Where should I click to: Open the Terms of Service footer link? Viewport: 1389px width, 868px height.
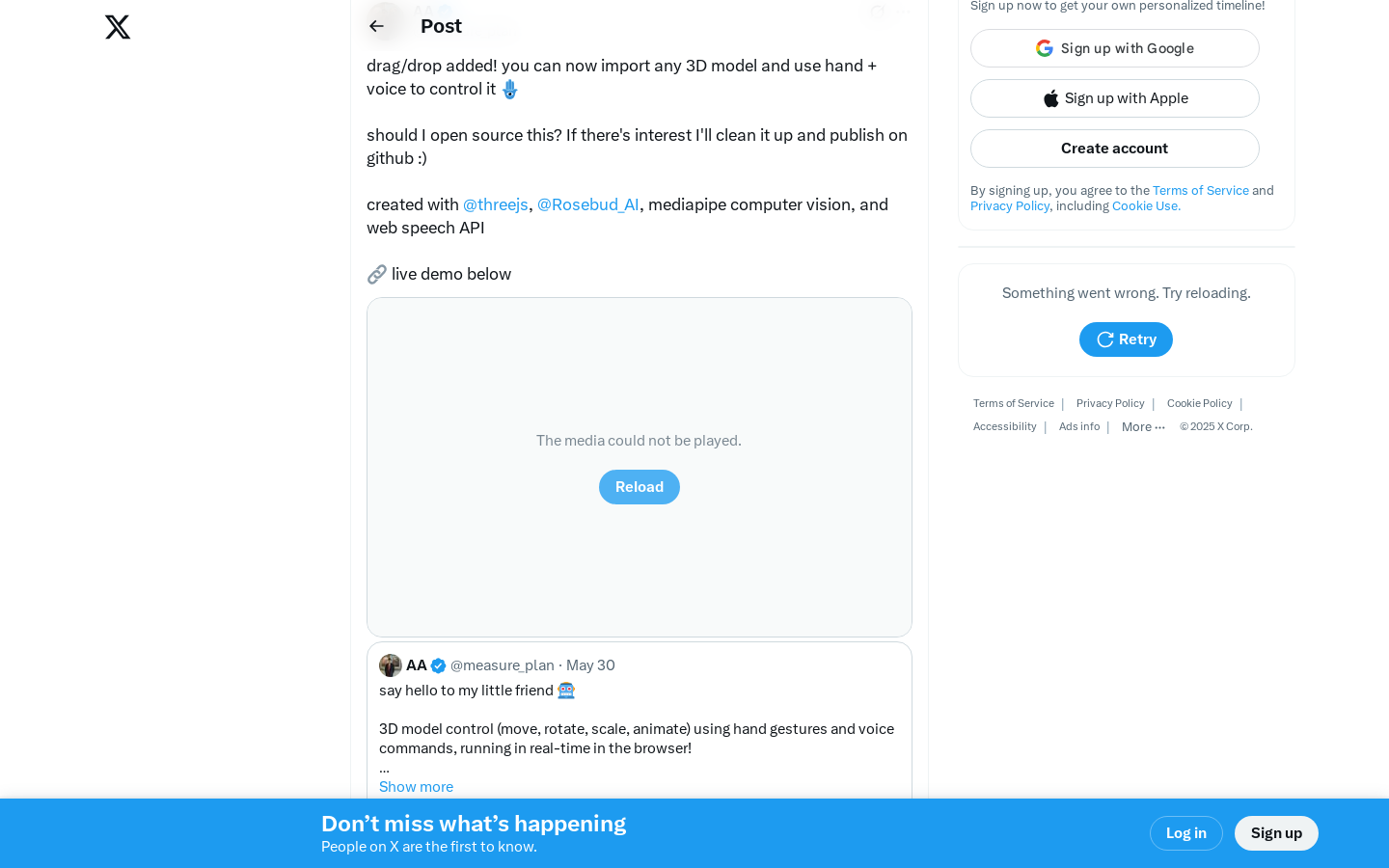[x=1013, y=404]
